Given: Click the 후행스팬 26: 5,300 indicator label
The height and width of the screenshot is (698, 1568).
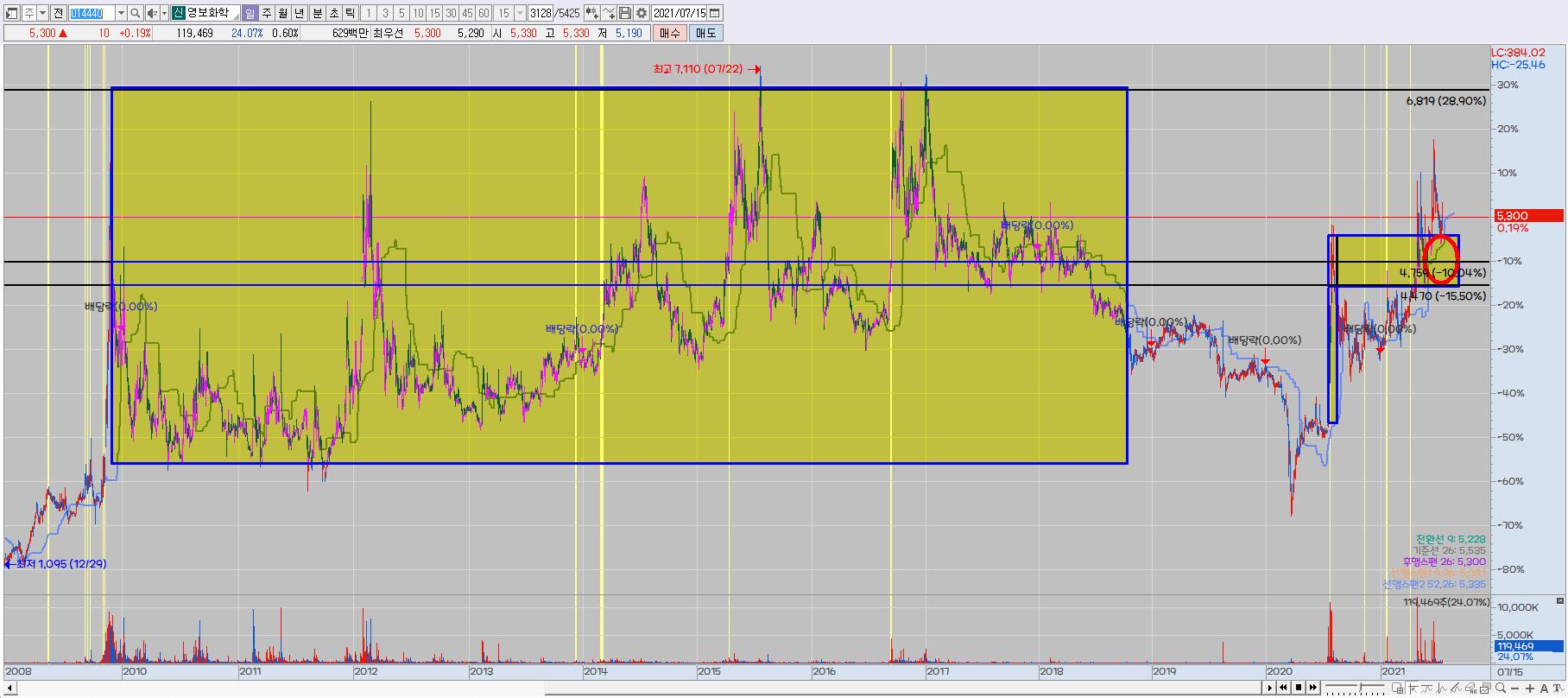Looking at the screenshot, I should (x=1445, y=562).
